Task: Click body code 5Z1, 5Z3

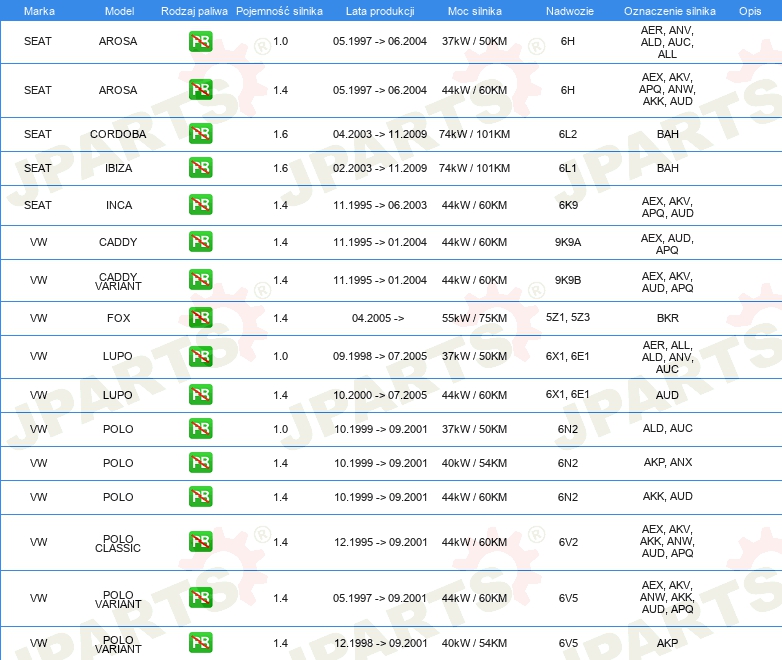Action: tap(568, 317)
